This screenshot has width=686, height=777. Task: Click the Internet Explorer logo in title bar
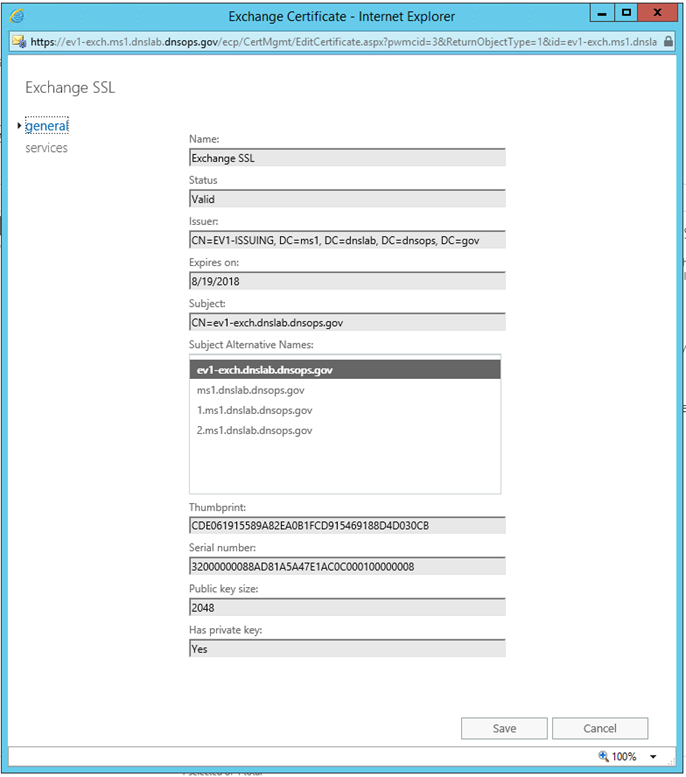coord(18,17)
